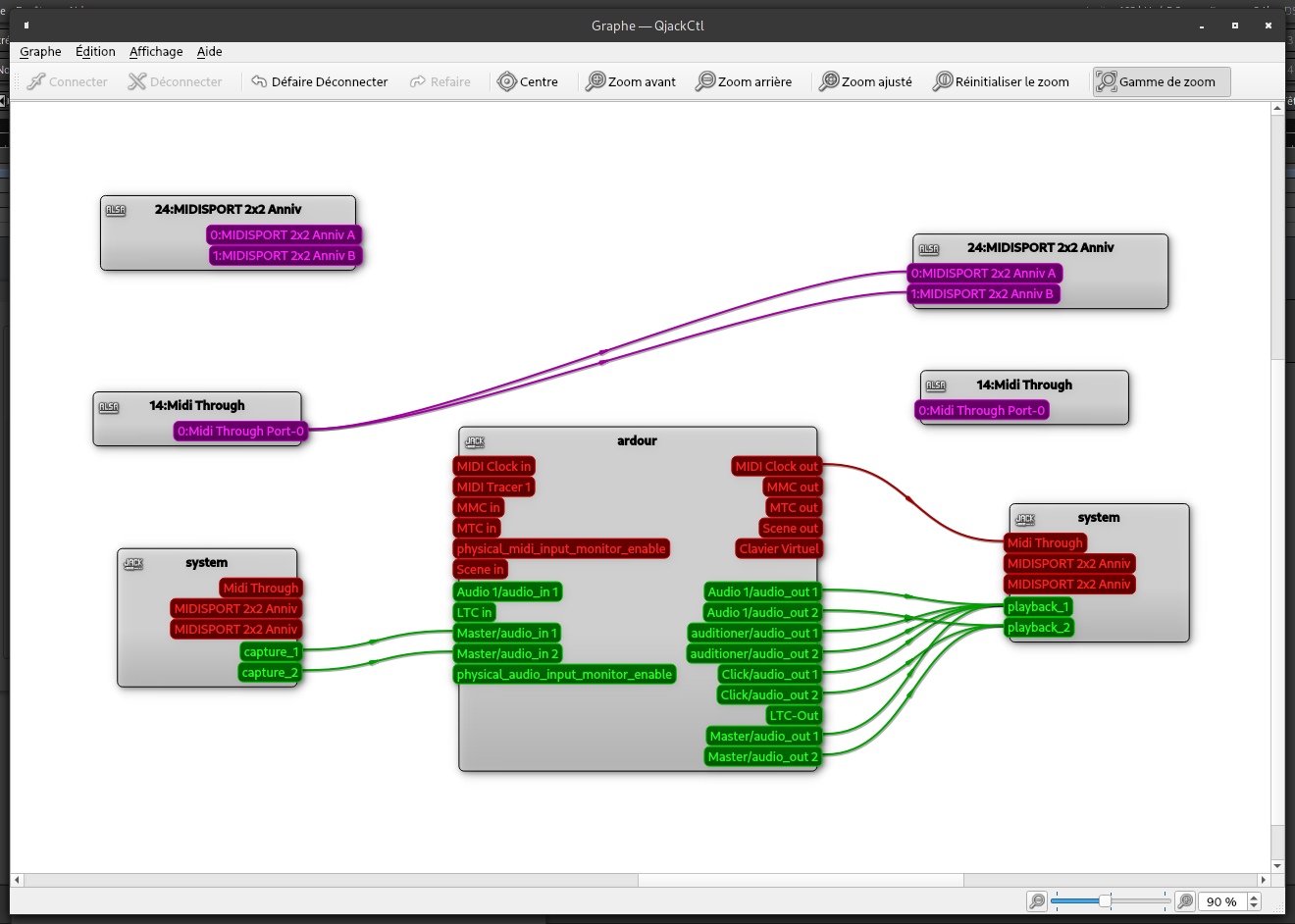The width and height of the screenshot is (1295, 924).
Task: Fit the graph using Zoom ajusté
Action: click(x=866, y=81)
